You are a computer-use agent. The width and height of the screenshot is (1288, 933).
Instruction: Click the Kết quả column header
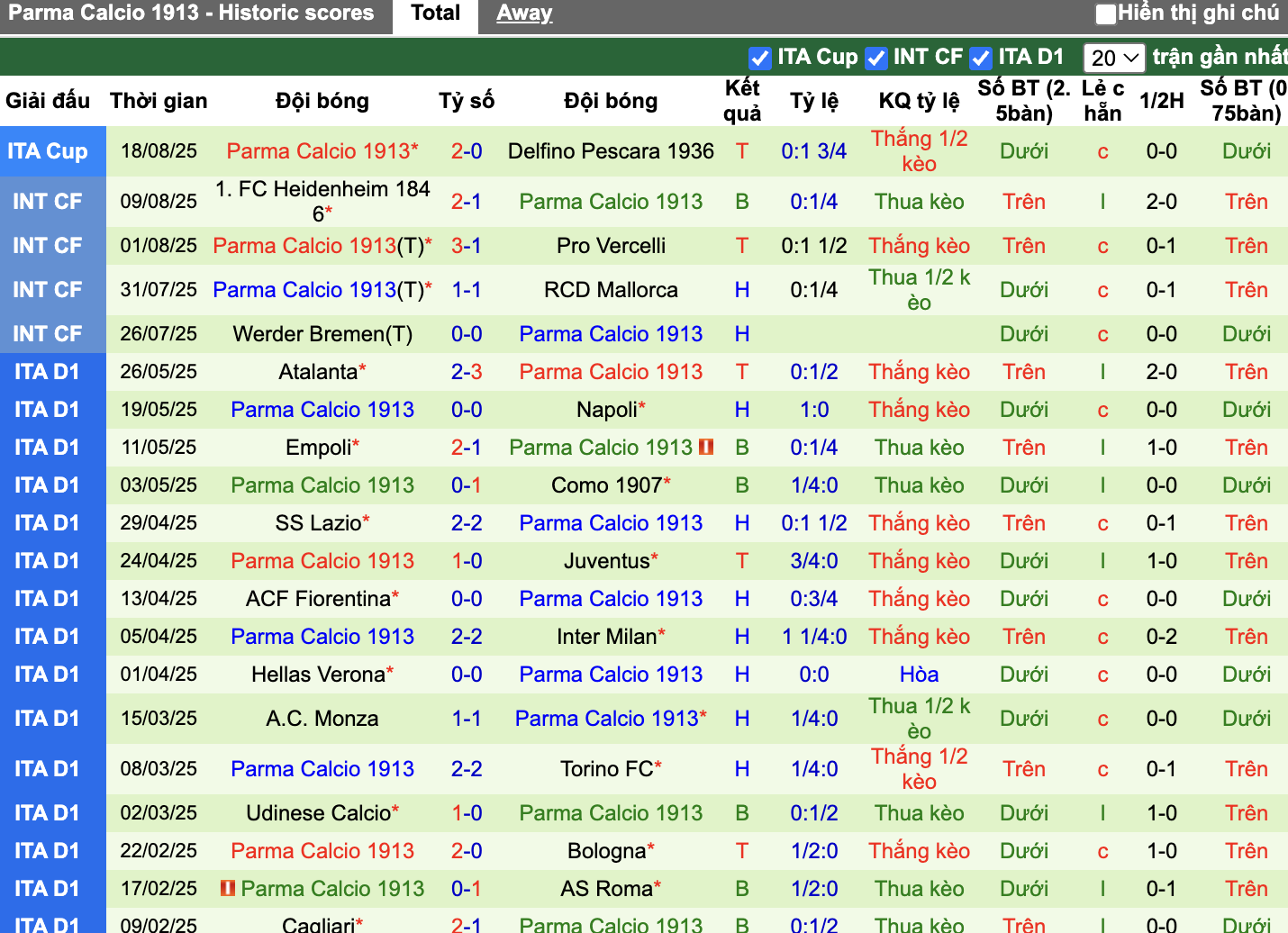[x=742, y=101]
